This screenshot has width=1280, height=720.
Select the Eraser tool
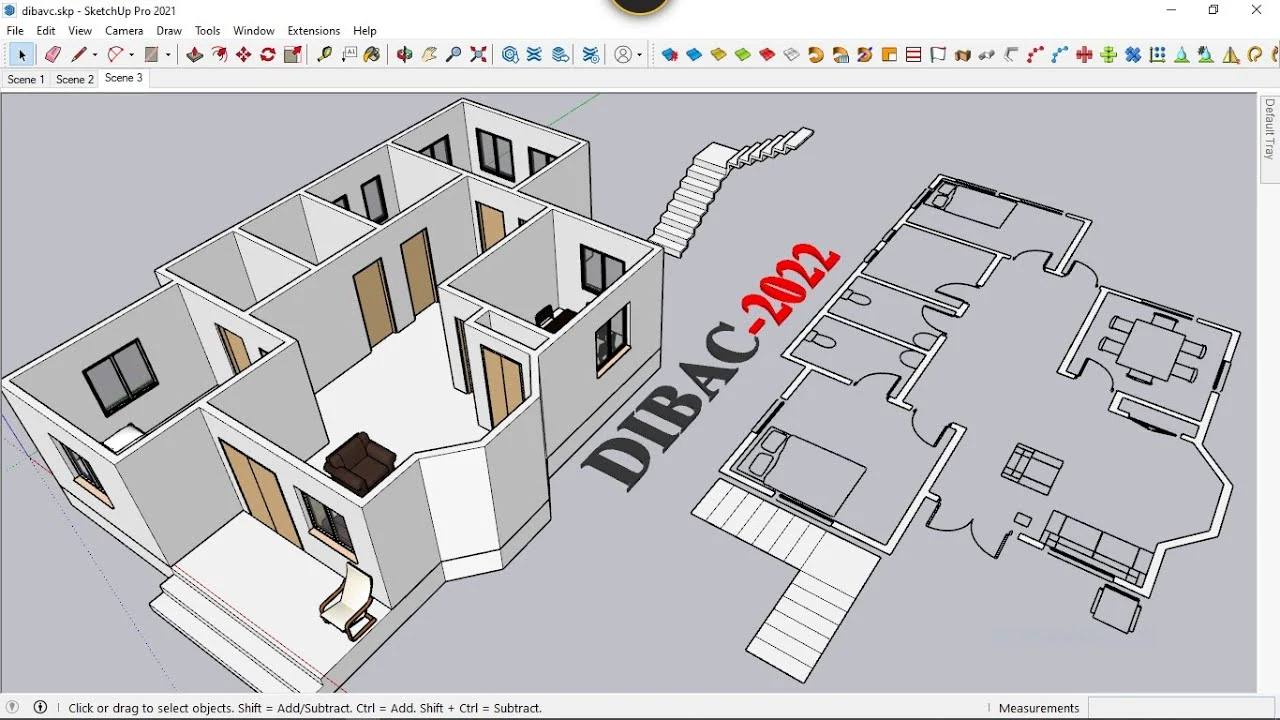[x=53, y=55]
